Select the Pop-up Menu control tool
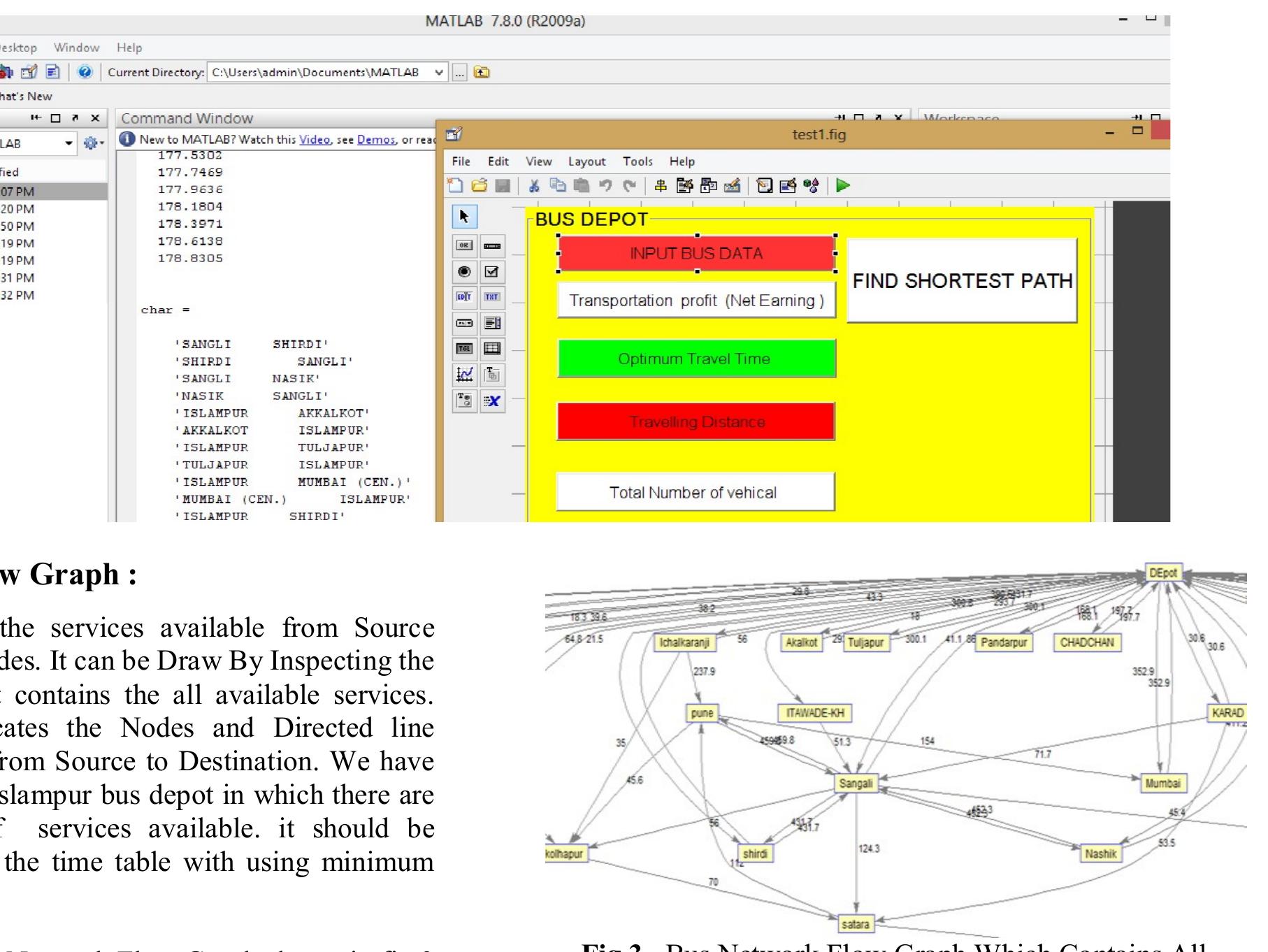The height and width of the screenshot is (952, 1268). point(465,323)
